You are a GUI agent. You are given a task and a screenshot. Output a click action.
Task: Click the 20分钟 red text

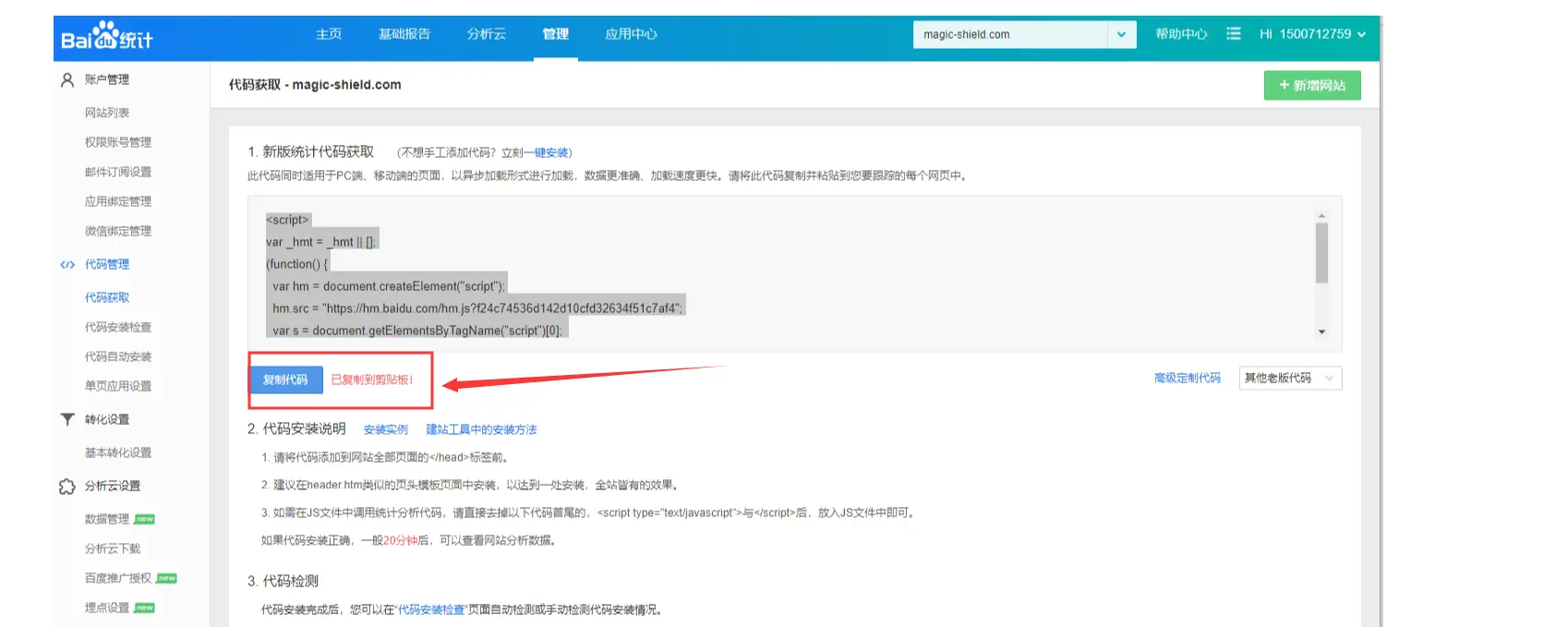pyautogui.click(x=400, y=541)
